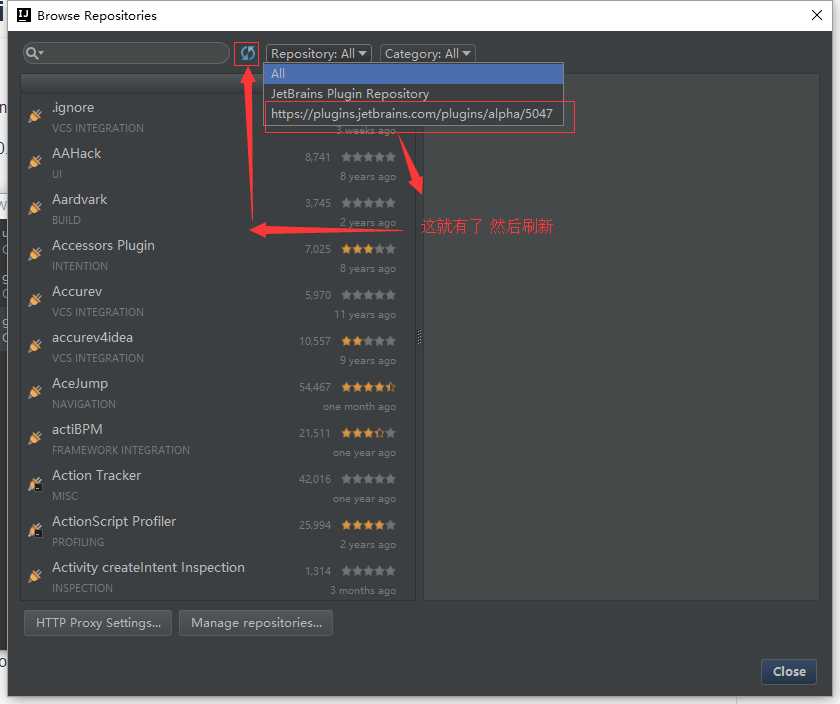Click the IntelliJ icon in title bar

24,15
